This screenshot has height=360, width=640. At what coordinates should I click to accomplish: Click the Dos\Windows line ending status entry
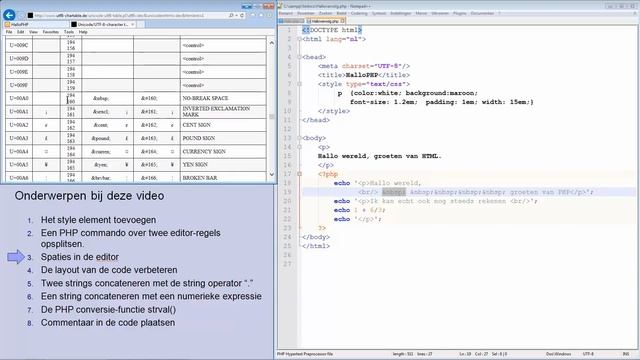tap(558, 354)
